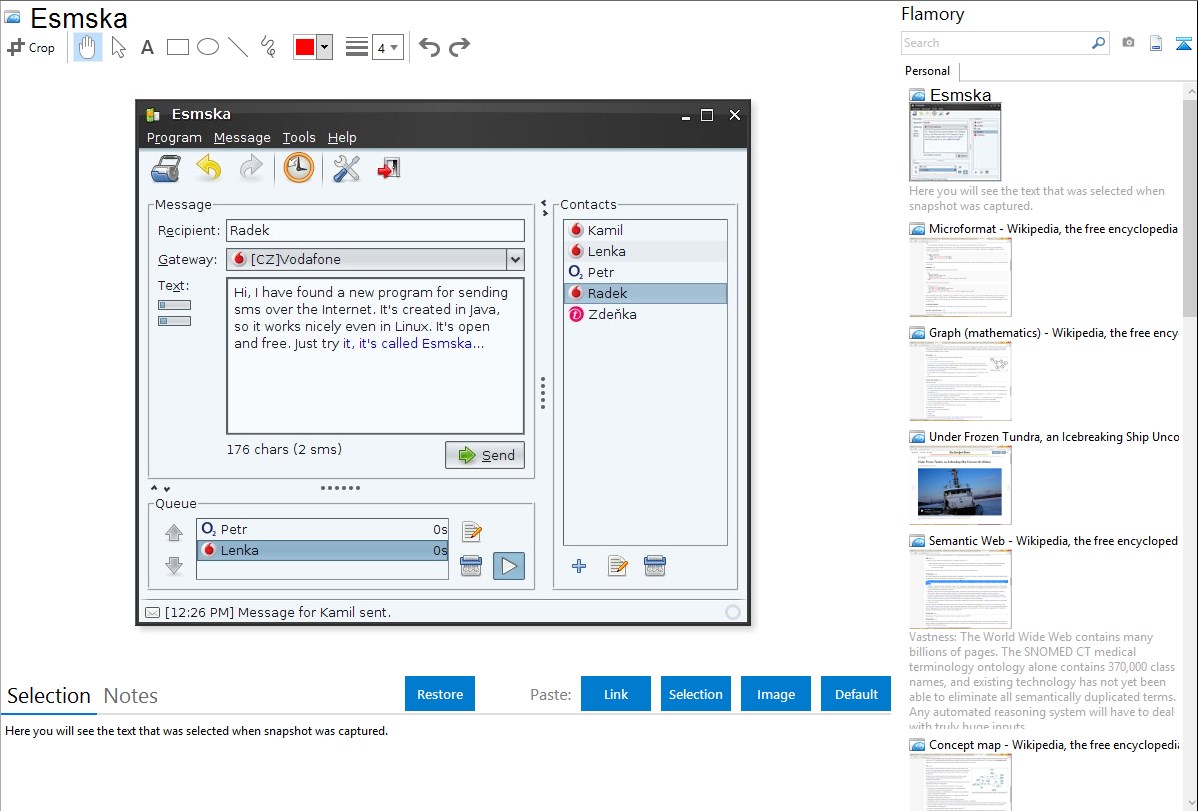Click the grey redo arrow in Esmska
This screenshot has height=811, width=1198.
251,168
